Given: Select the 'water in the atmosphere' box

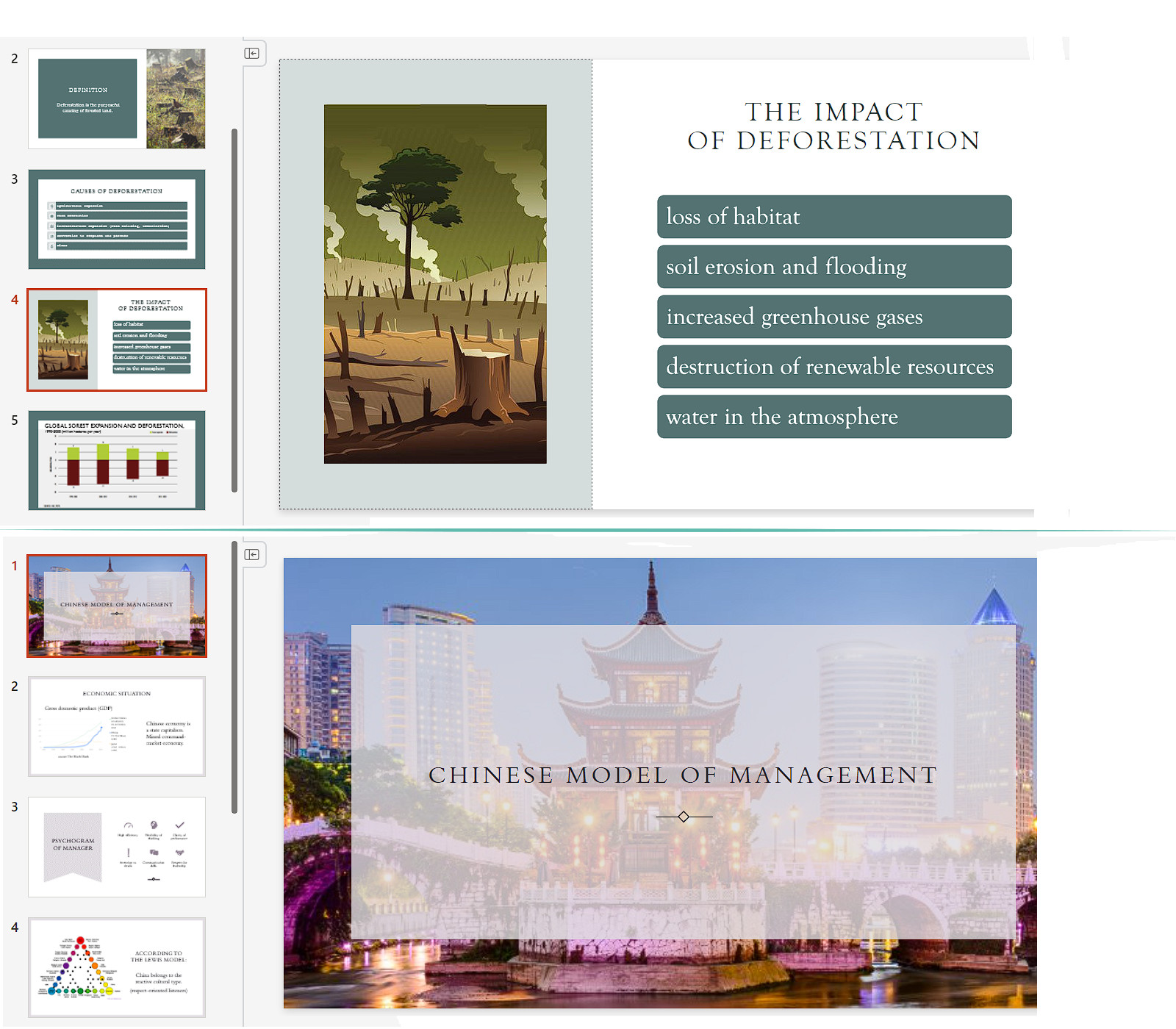Looking at the screenshot, I should 834,417.
